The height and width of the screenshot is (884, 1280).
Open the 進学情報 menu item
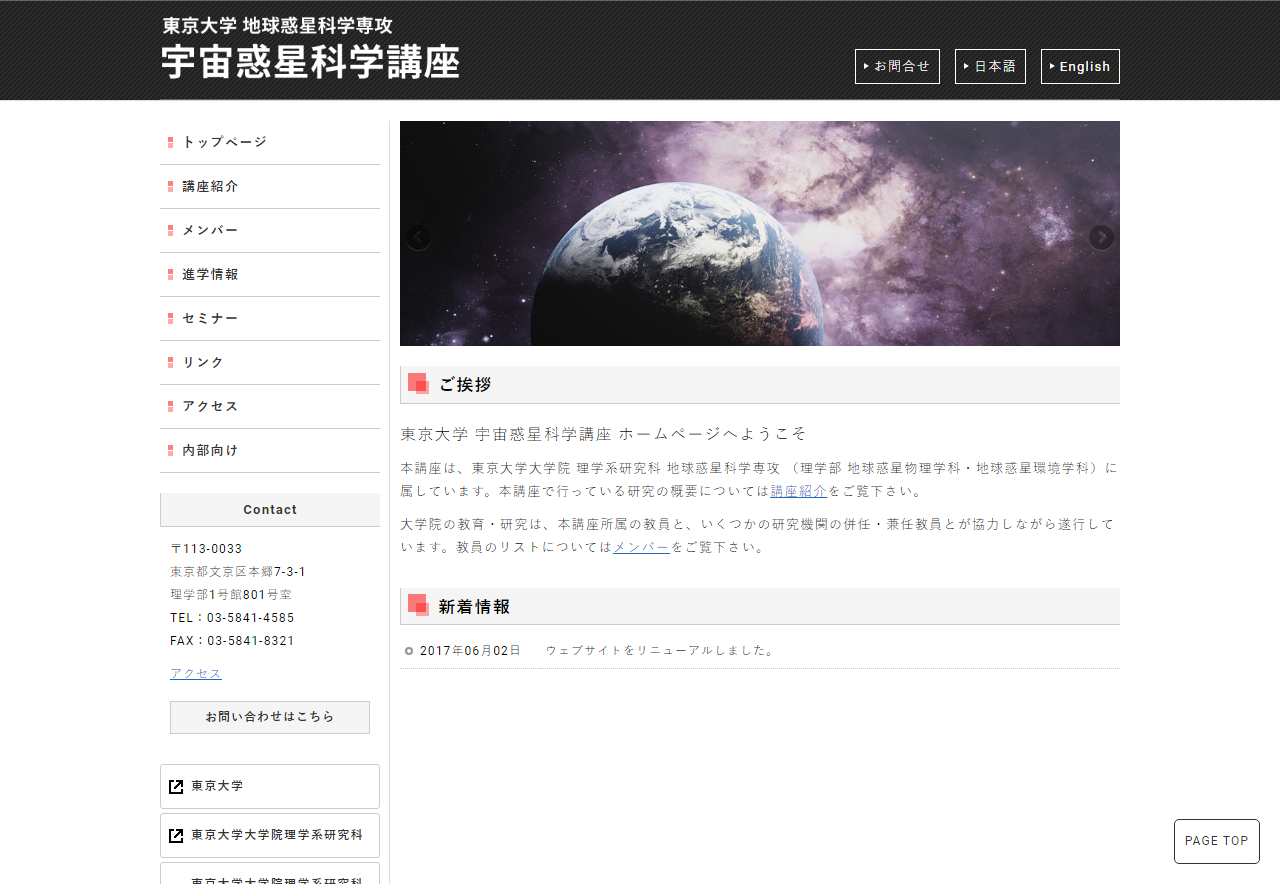coord(270,274)
